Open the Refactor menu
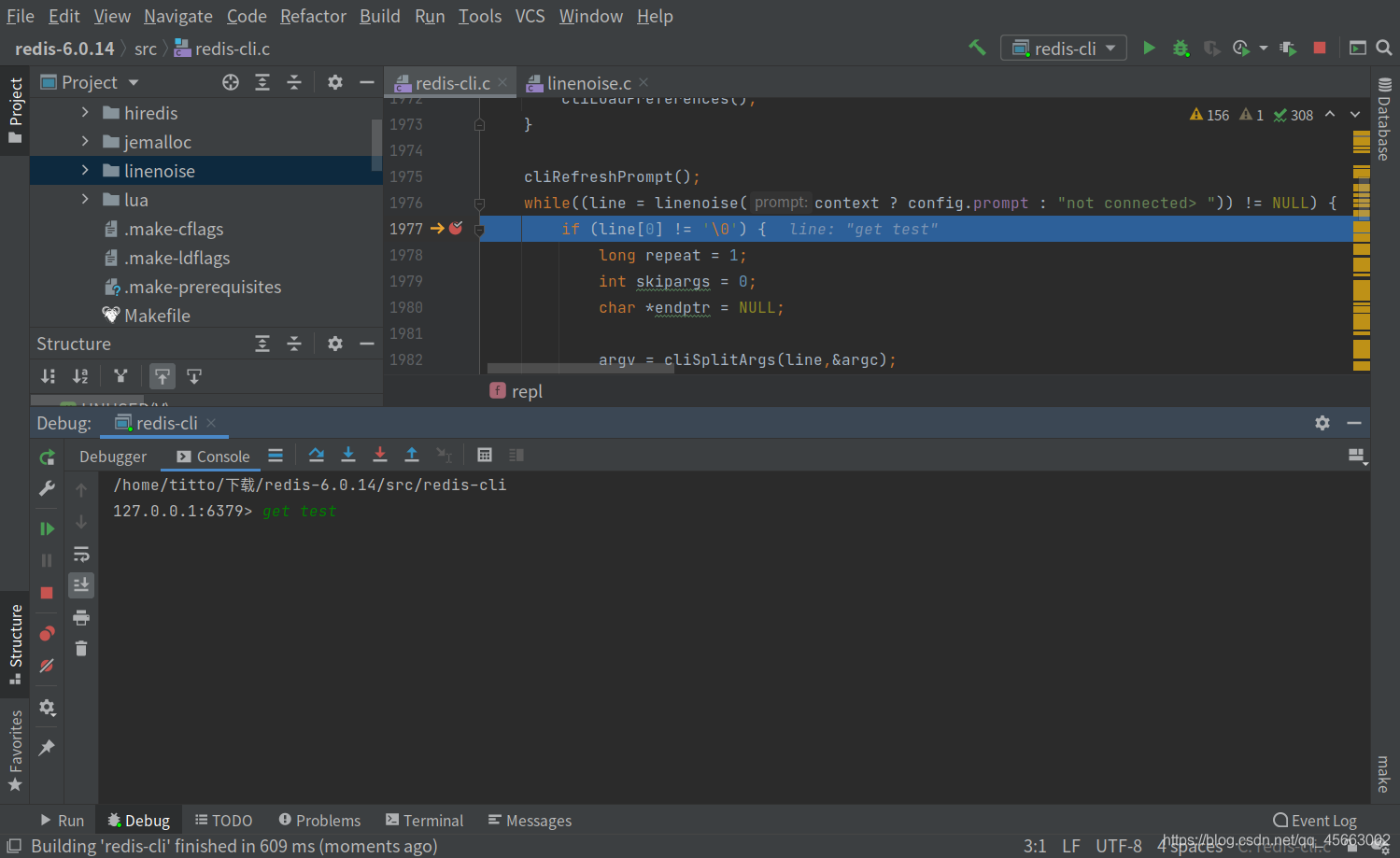 click(313, 16)
